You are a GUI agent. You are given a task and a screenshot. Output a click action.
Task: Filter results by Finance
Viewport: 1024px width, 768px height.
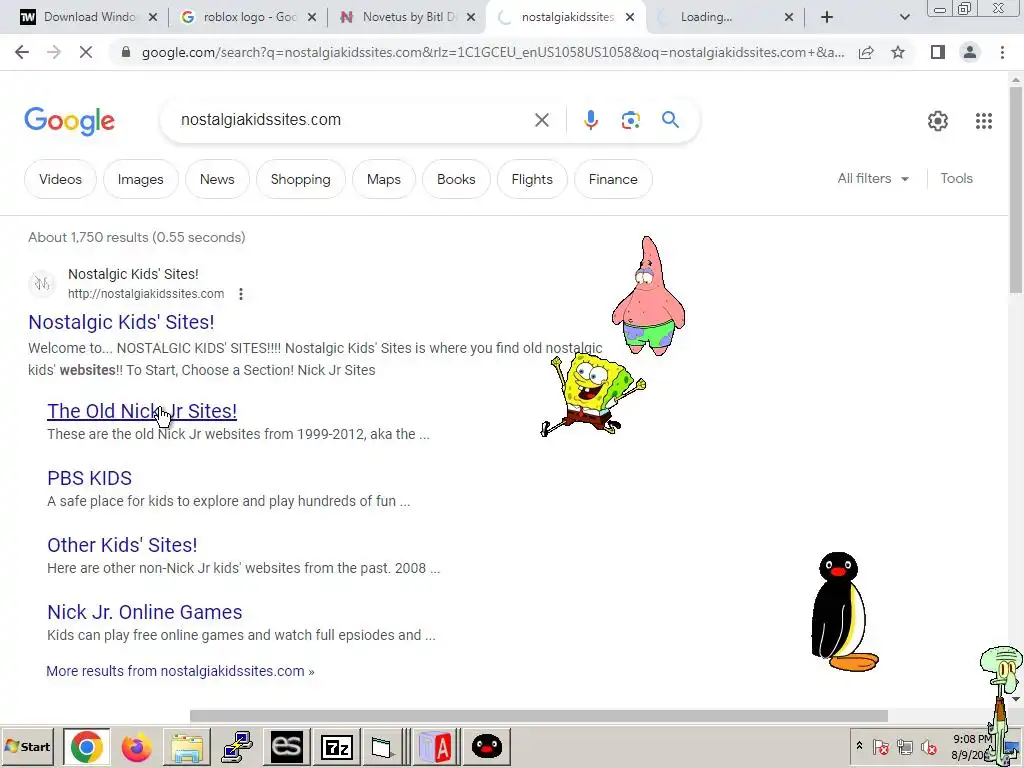pyautogui.click(x=613, y=179)
